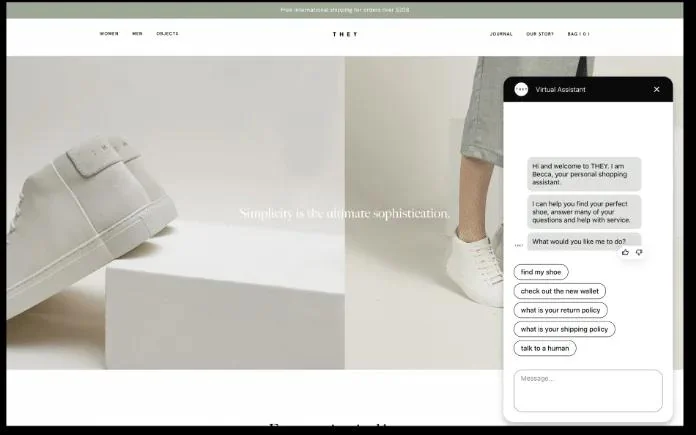Click the white sneaker on model's foot
The width and height of the screenshot is (696, 435).
coord(475,269)
